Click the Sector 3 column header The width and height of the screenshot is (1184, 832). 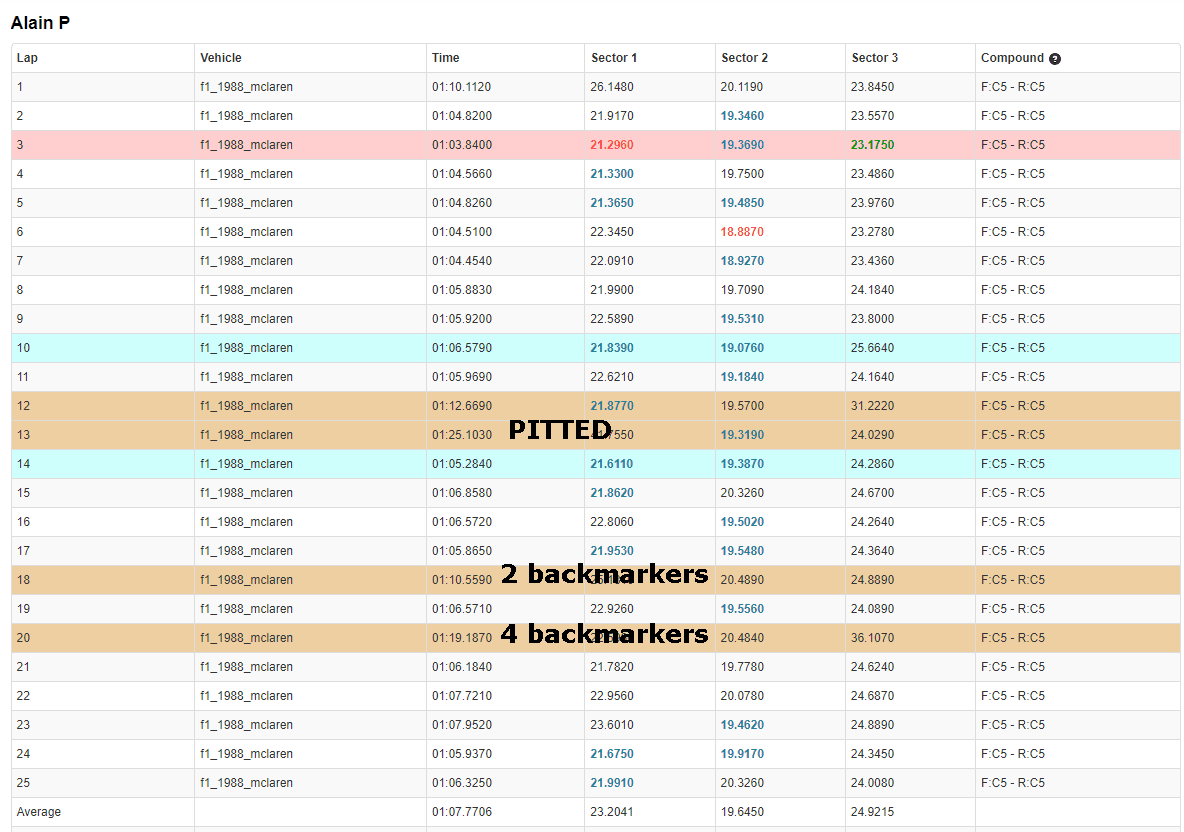(874, 58)
